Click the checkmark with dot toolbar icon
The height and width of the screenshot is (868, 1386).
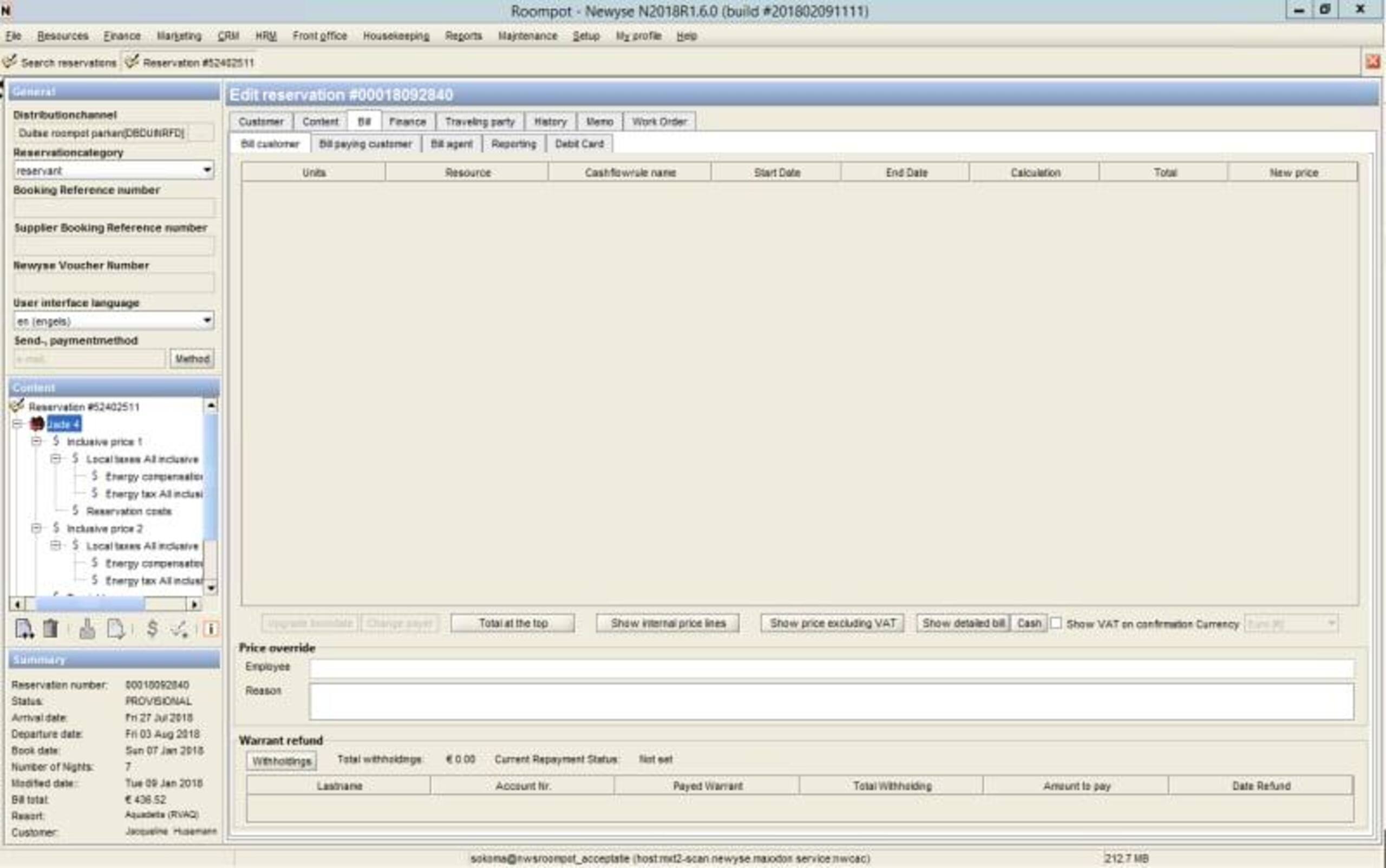tap(180, 629)
